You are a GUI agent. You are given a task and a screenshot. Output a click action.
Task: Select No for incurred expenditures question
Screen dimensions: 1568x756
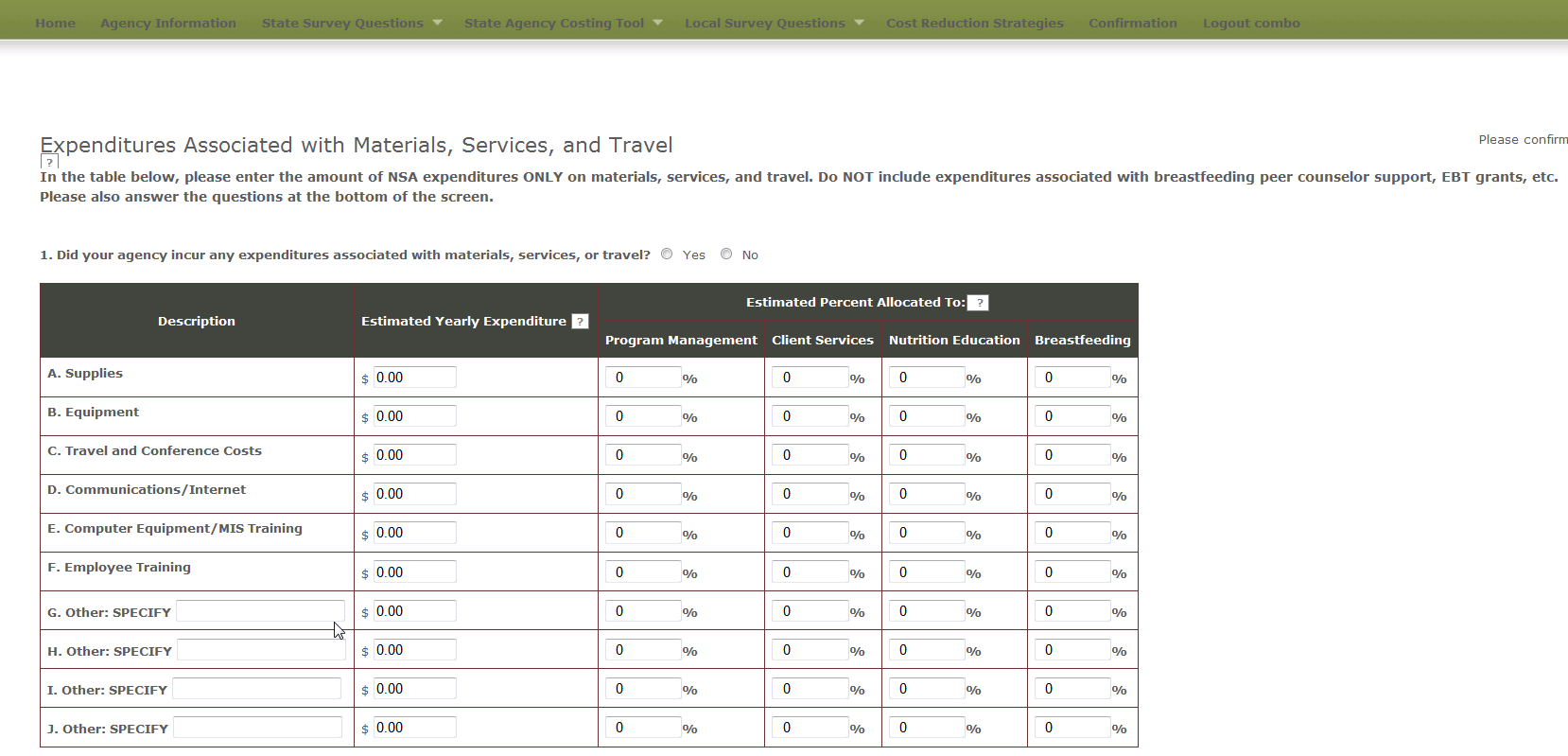pyautogui.click(x=726, y=255)
